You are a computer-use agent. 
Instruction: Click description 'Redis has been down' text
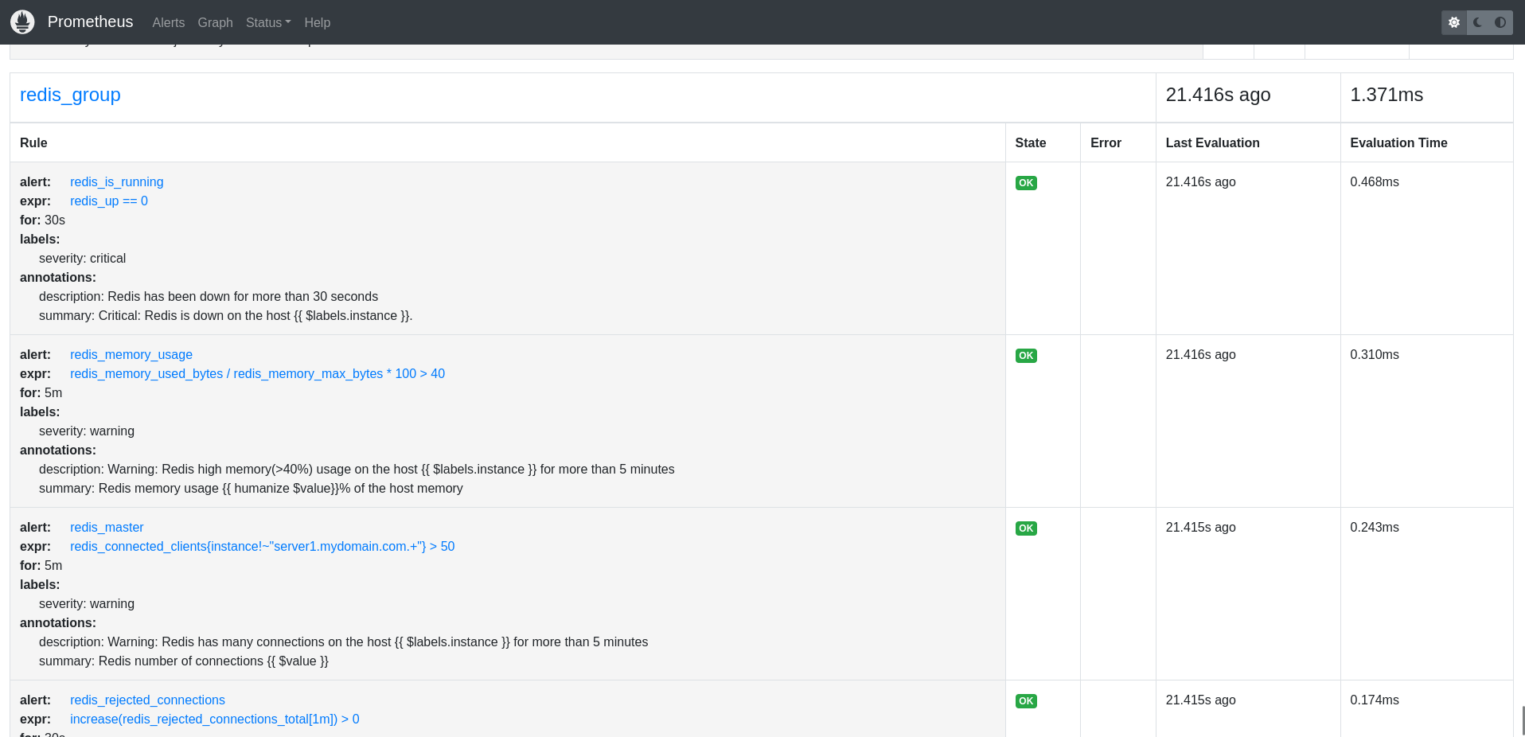pyautogui.click(x=208, y=296)
